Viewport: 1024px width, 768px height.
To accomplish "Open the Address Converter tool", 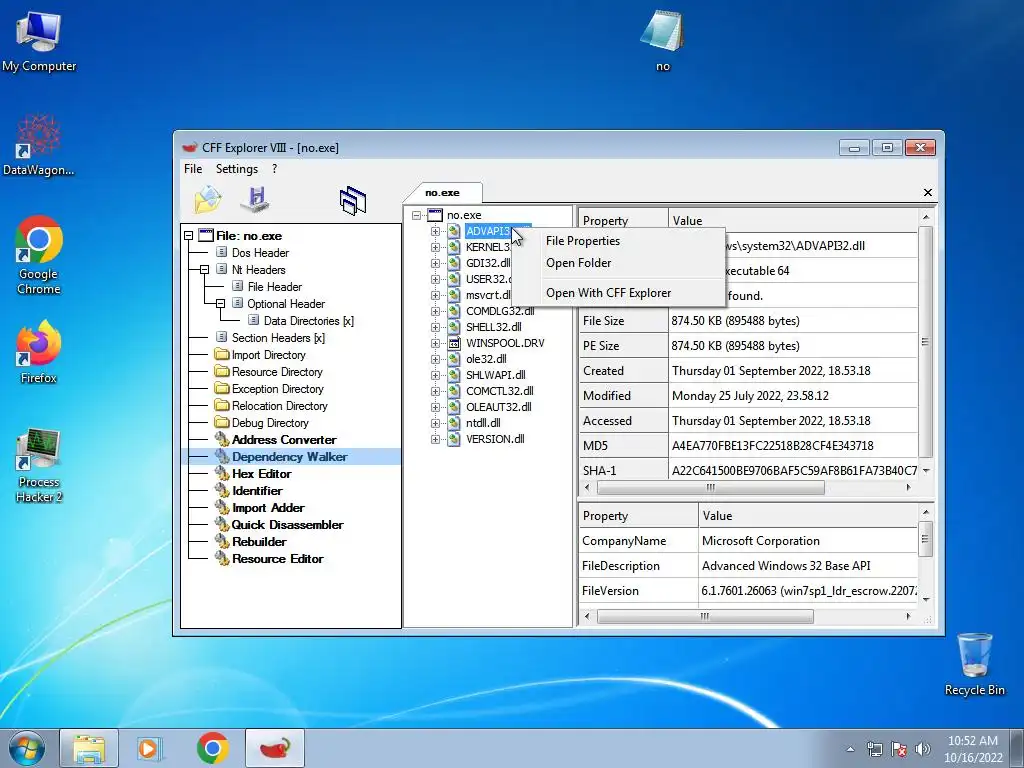I will pyautogui.click(x=284, y=440).
